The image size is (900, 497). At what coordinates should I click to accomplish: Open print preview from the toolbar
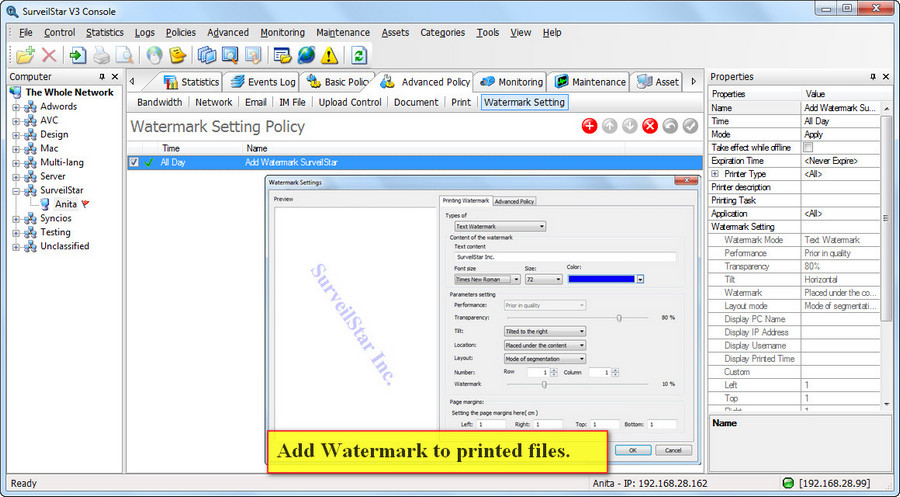pos(125,55)
